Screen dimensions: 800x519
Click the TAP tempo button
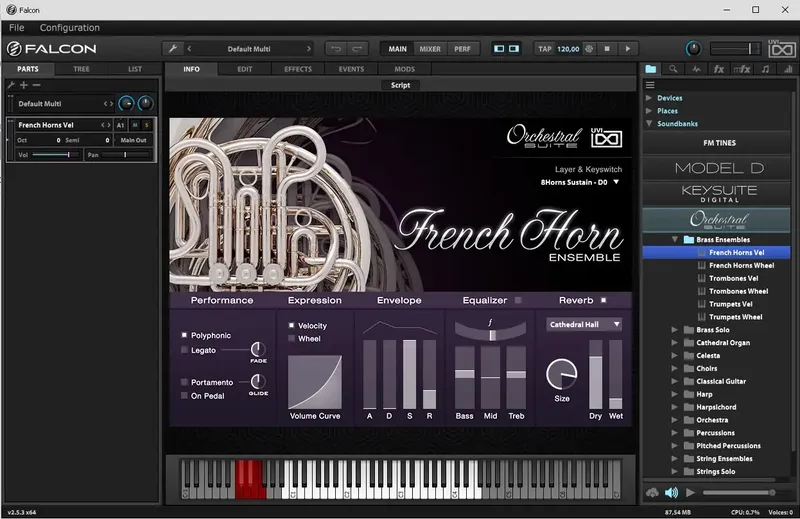point(545,49)
